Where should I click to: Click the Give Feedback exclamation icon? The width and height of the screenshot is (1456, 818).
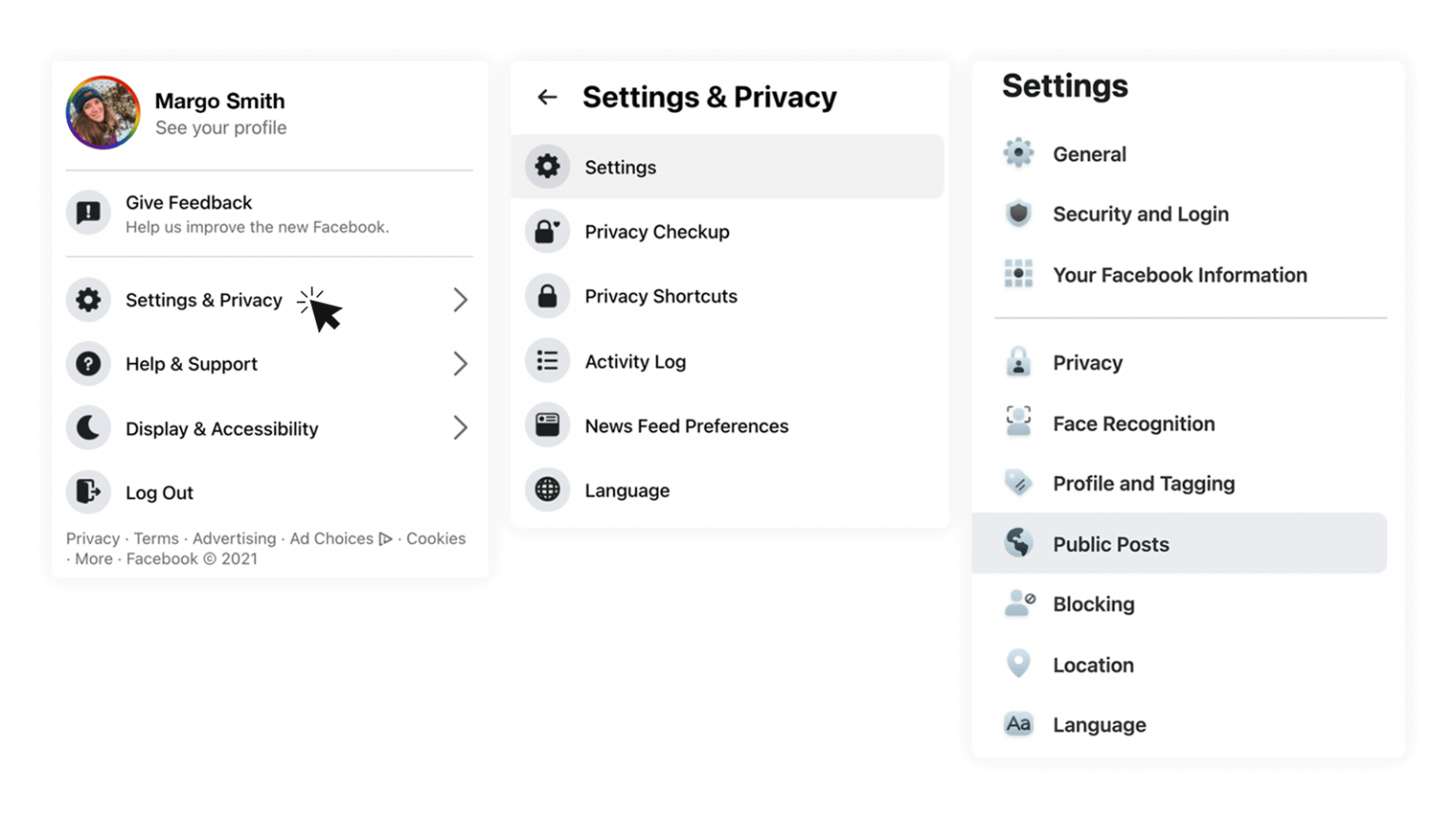(88, 212)
